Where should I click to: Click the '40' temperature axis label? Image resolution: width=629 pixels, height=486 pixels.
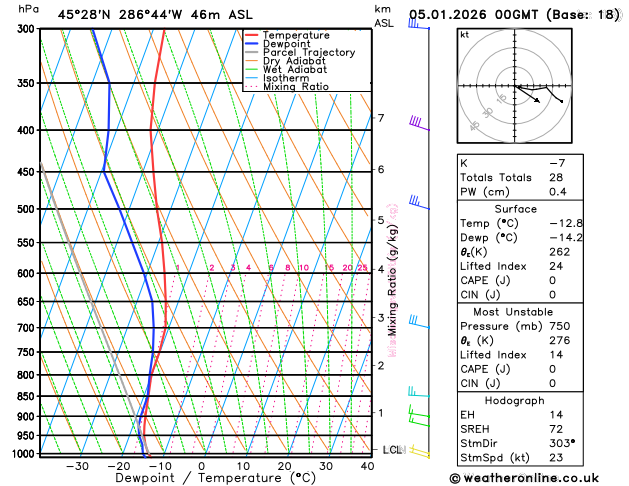tap(367, 466)
